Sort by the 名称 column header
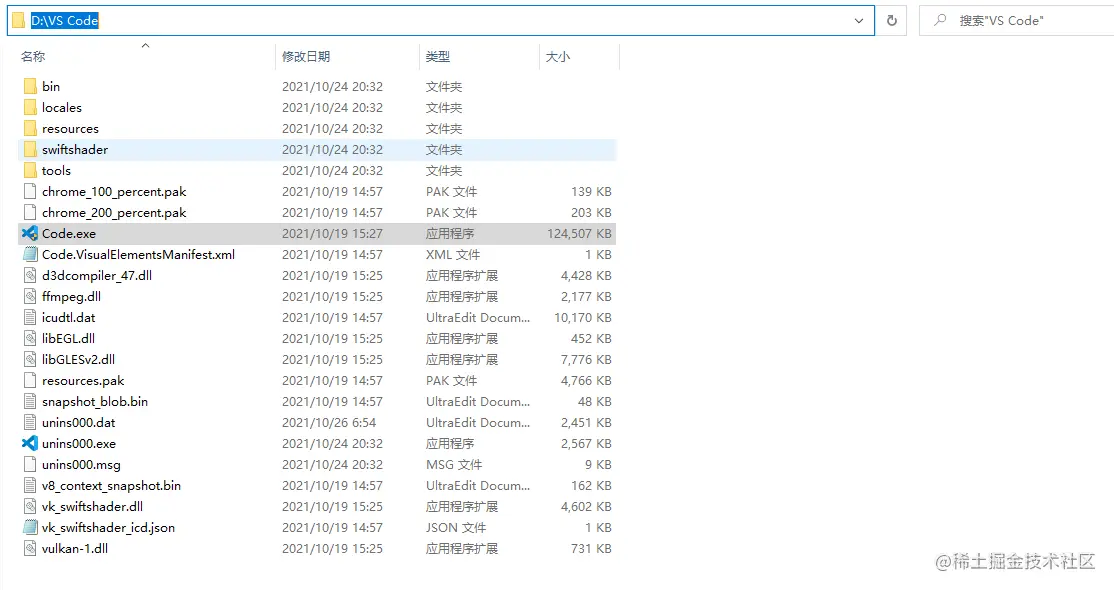Image resolution: width=1114 pixels, height=590 pixels. [33, 56]
